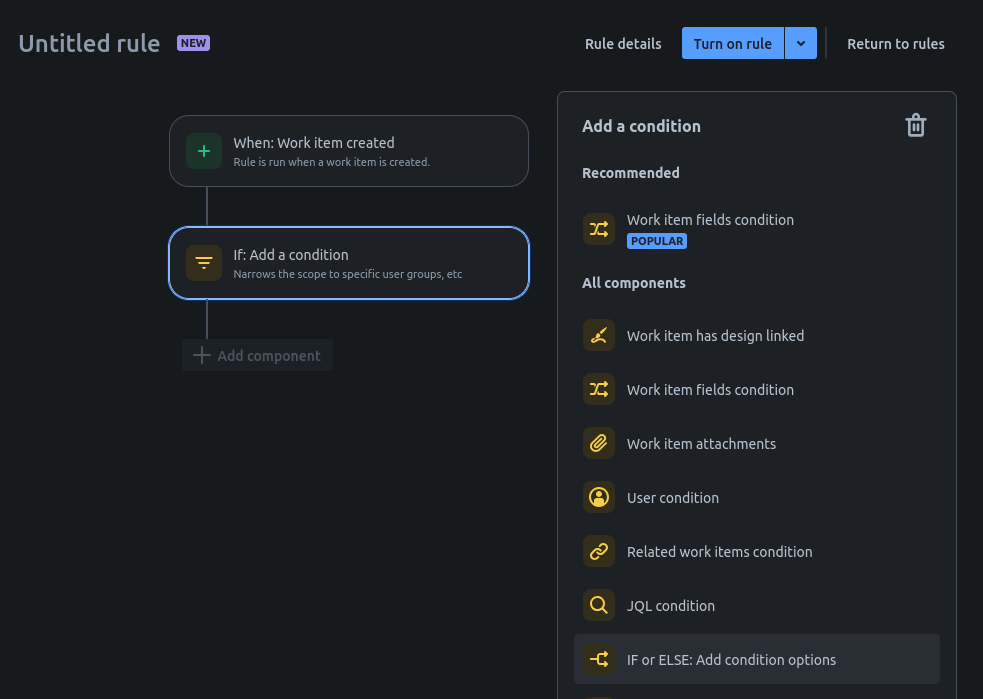Click the chain-link icon for Related work items
Screen dimensions: 983x699
point(599,551)
